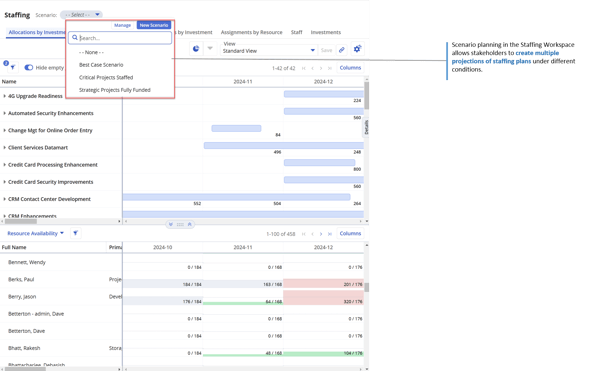Open the Standard View dropdown
597x371 pixels.
(x=269, y=51)
